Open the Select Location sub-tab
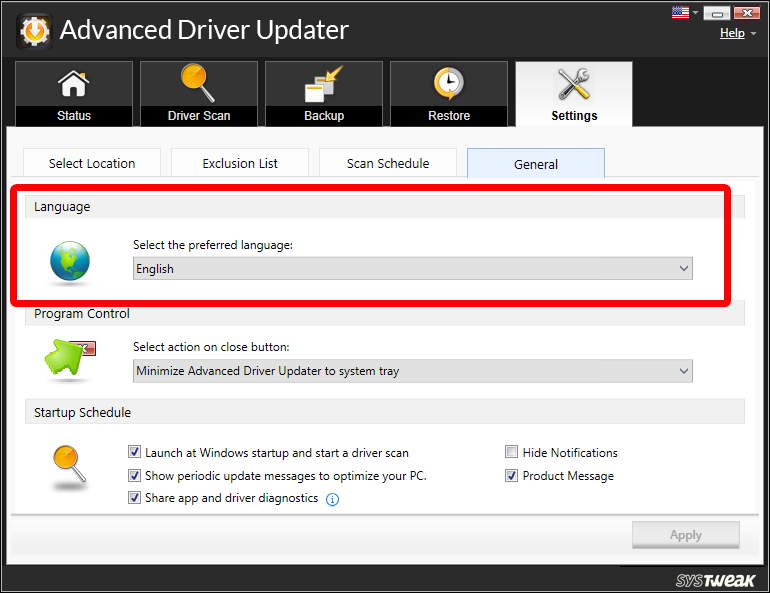The height and width of the screenshot is (593, 770). [92, 163]
